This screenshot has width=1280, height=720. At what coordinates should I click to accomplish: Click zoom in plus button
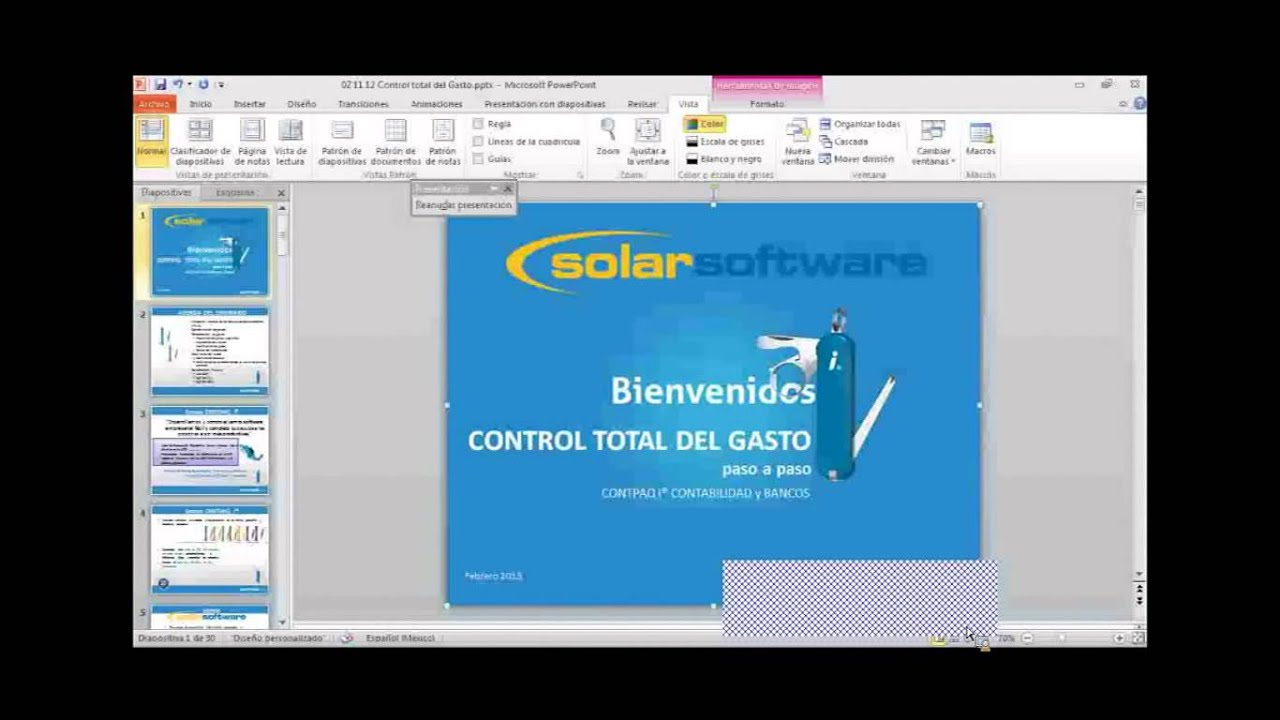click(x=1119, y=638)
